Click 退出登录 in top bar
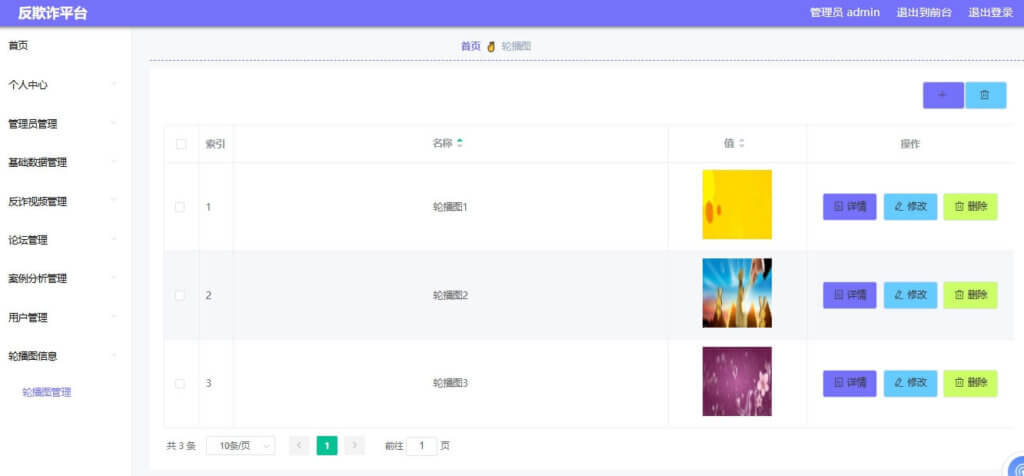The image size is (1024, 476). coord(991,12)
